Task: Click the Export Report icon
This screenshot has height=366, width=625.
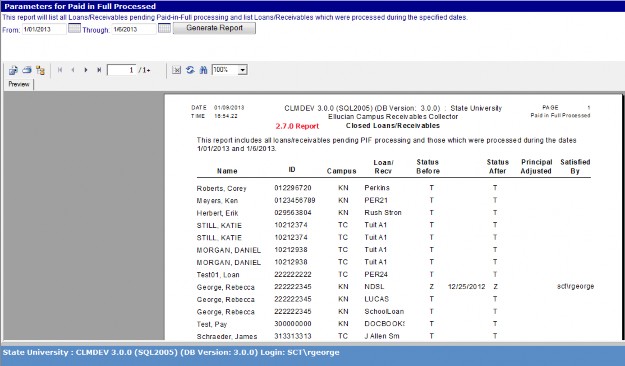Action: [13, 70]
